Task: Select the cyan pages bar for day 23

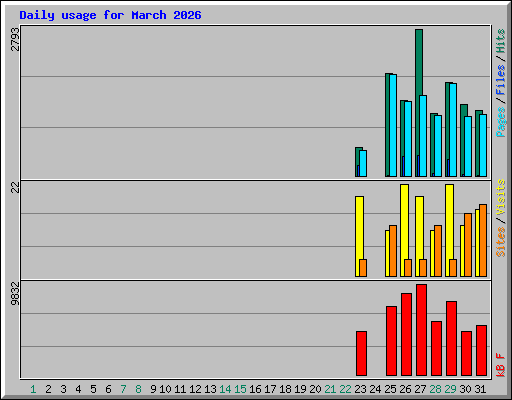Action: pos(363,163)
